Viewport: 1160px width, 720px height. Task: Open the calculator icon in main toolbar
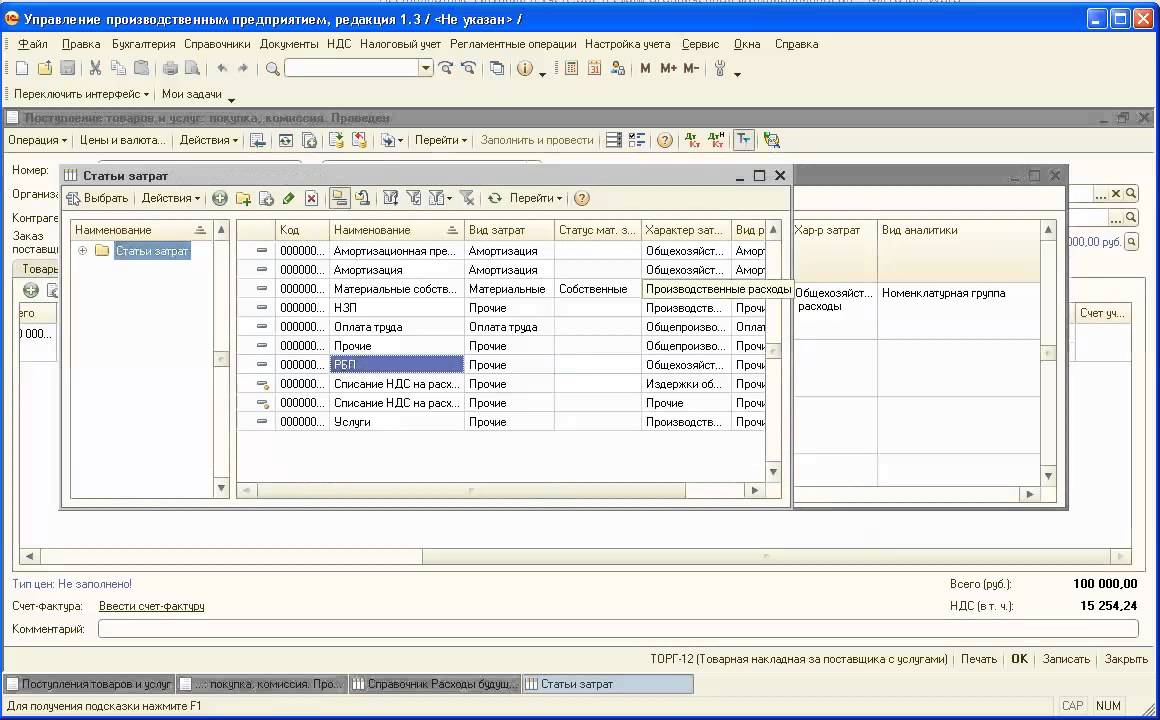[571, 68]
